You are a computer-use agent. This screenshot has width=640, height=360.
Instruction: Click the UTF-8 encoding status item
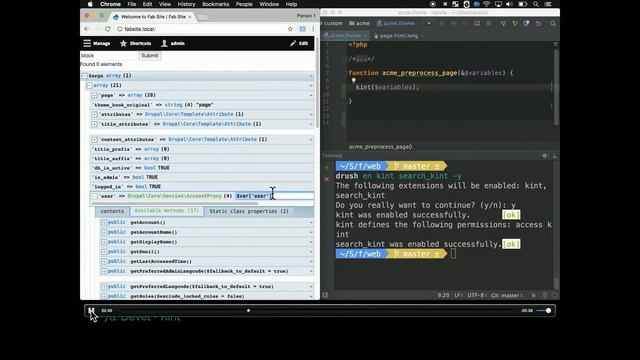(x=477, y=295)
